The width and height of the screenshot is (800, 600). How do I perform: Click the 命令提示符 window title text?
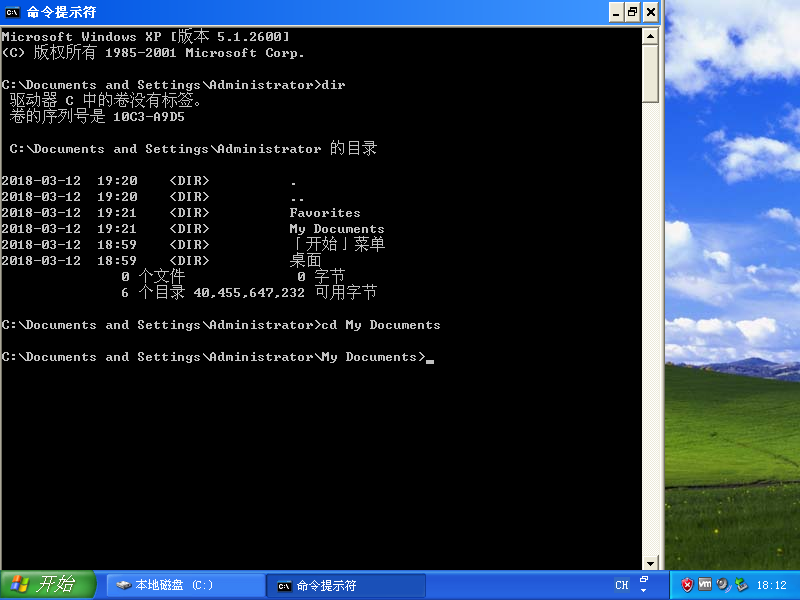pyautogui.click(x=61, y=12)
